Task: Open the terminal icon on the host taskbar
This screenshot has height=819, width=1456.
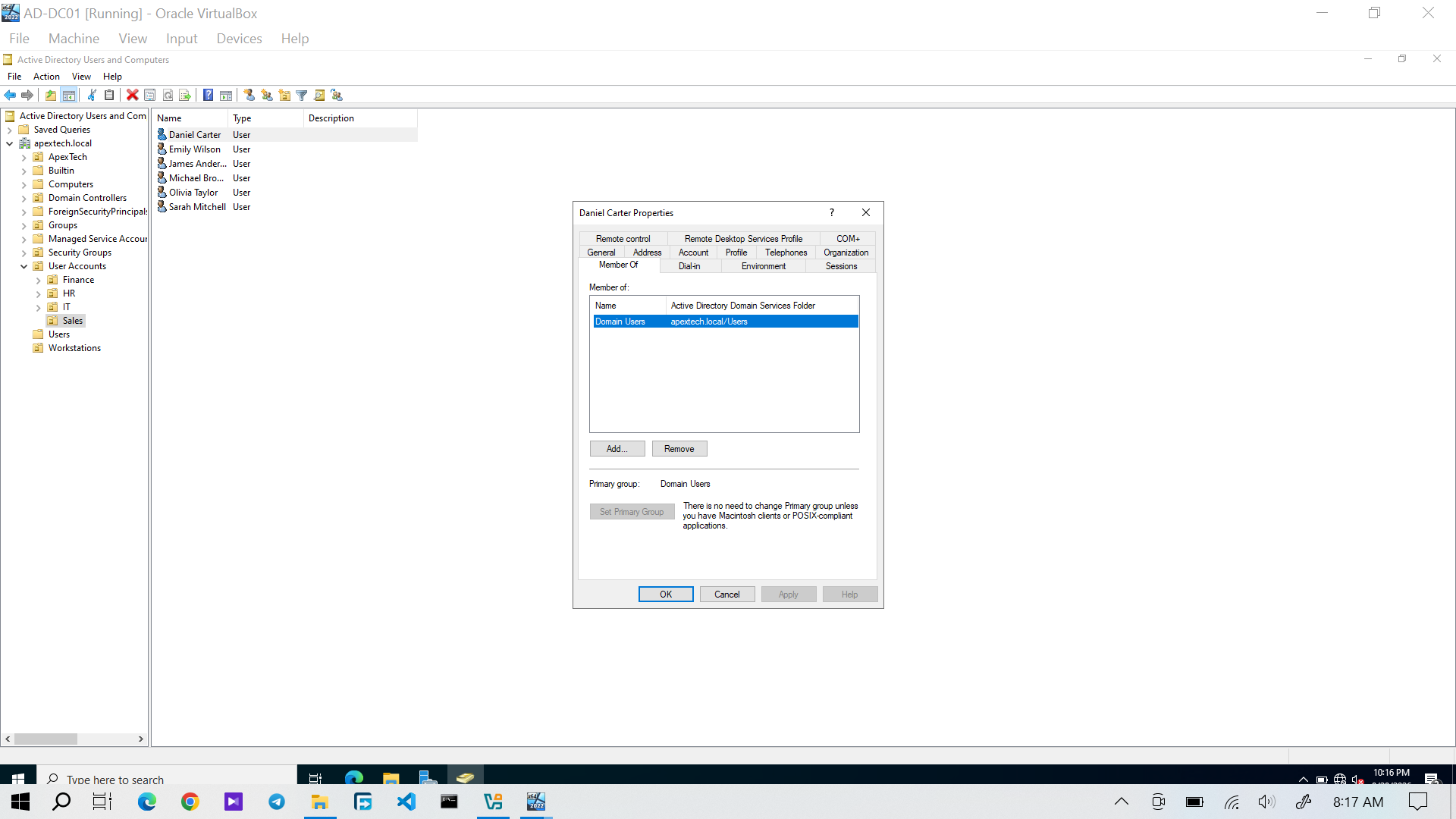Action: point(450,802)
